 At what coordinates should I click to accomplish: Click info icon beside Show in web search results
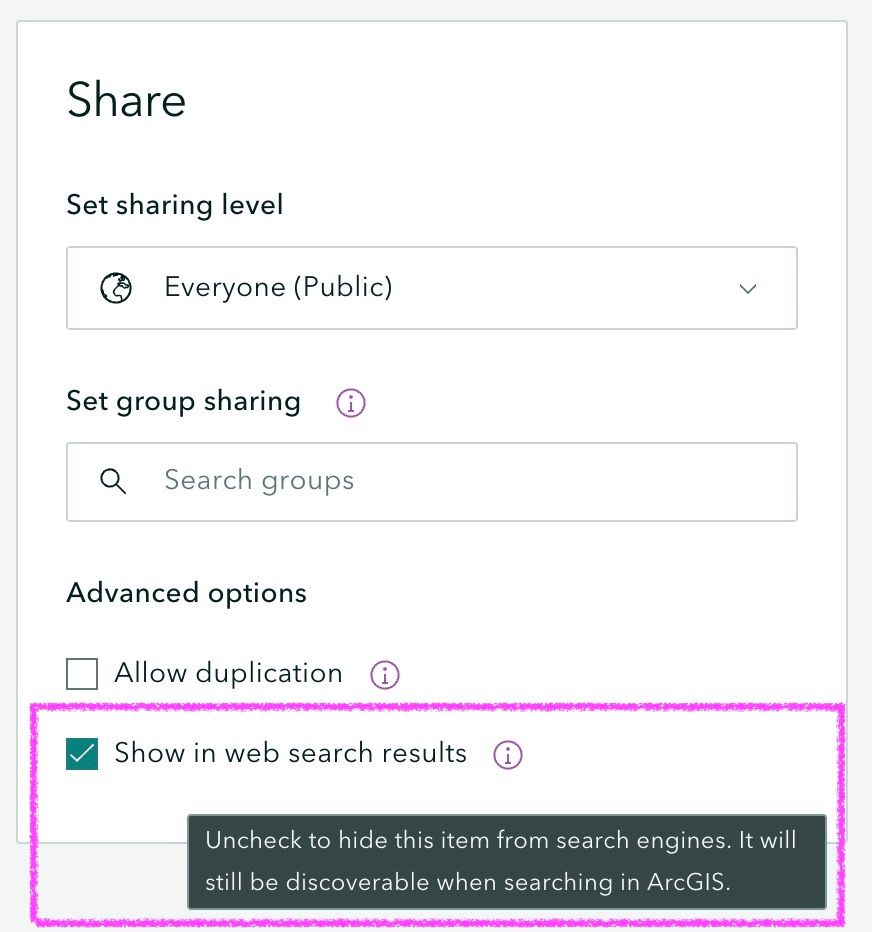[508, 755]
